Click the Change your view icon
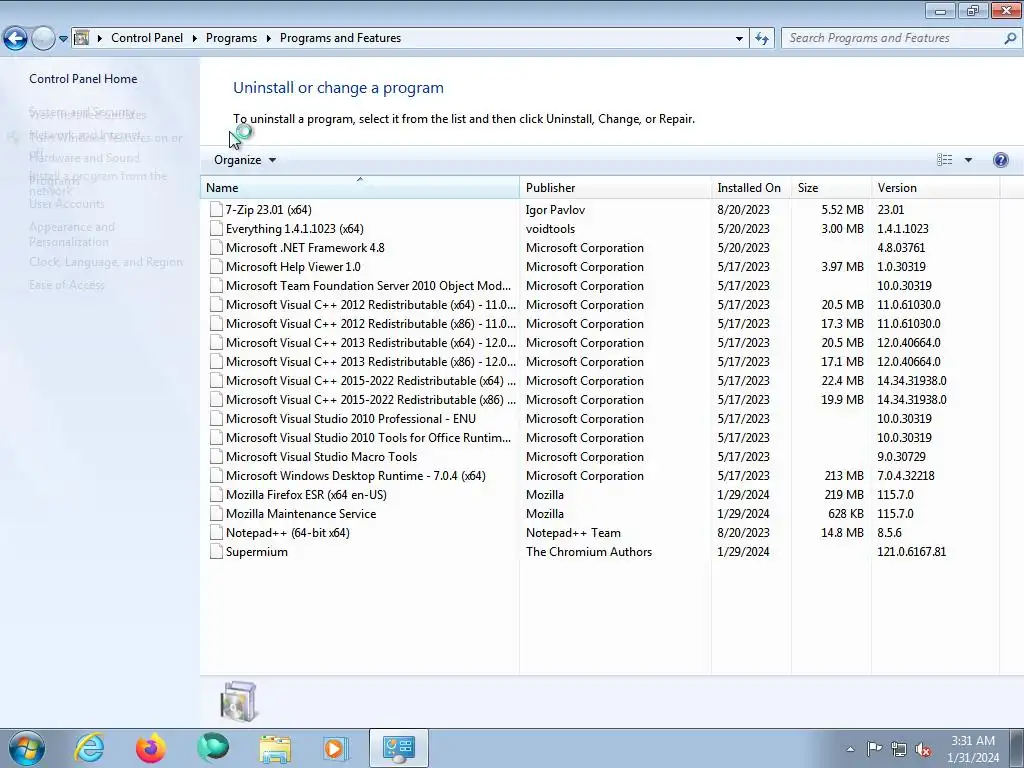Image resolution: width=1024 pixels, height=768 pixels. (x=944, y=160)
